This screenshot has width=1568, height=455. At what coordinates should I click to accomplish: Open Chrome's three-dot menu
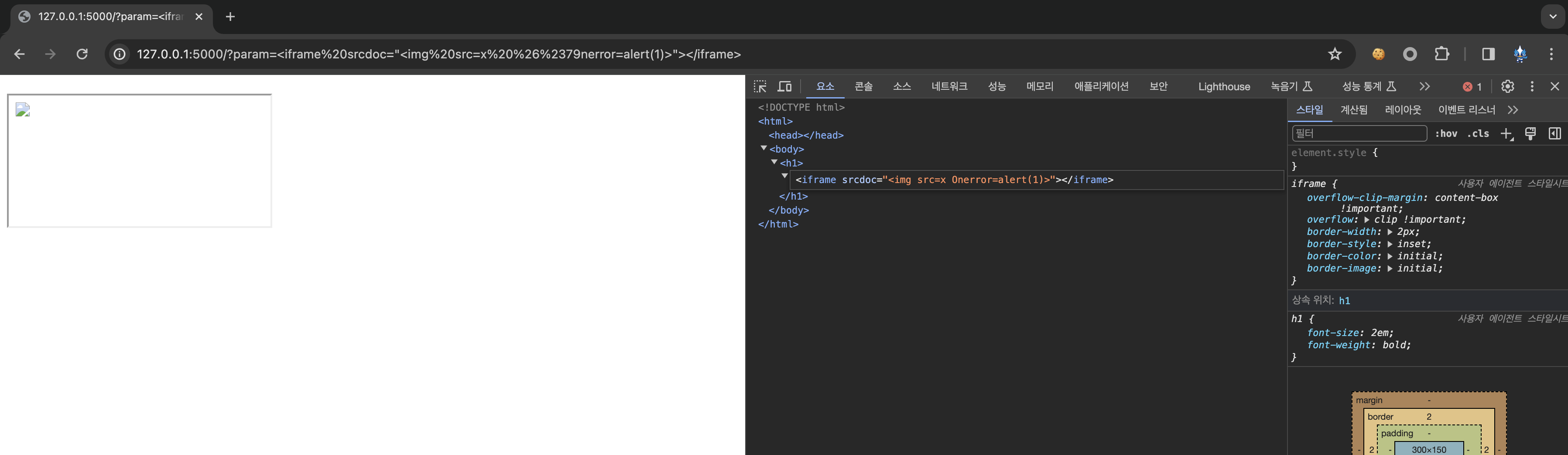(x=1551, y=54)
